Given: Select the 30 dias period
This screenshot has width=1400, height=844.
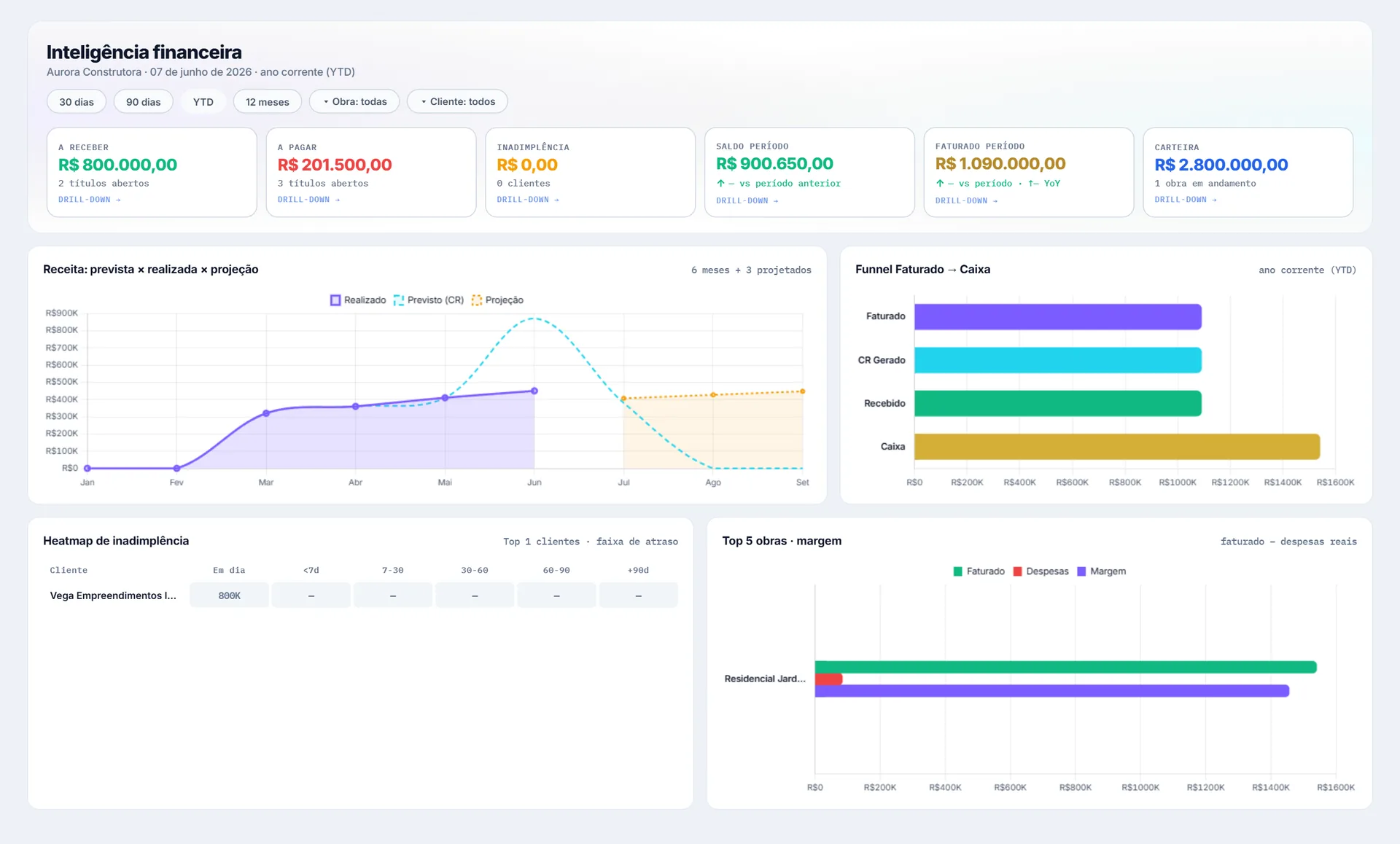Looking at the screenshot, I should [77, 101].
